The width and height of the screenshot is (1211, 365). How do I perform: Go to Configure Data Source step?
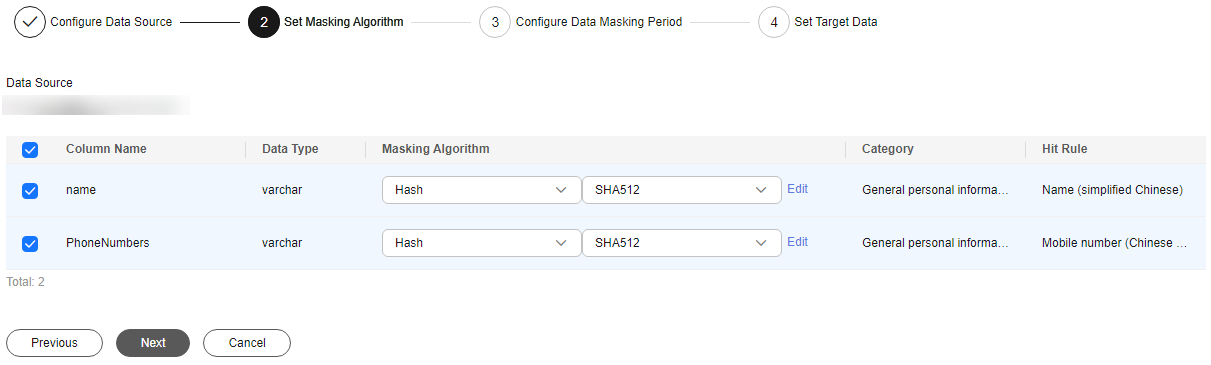click(111, 22)
